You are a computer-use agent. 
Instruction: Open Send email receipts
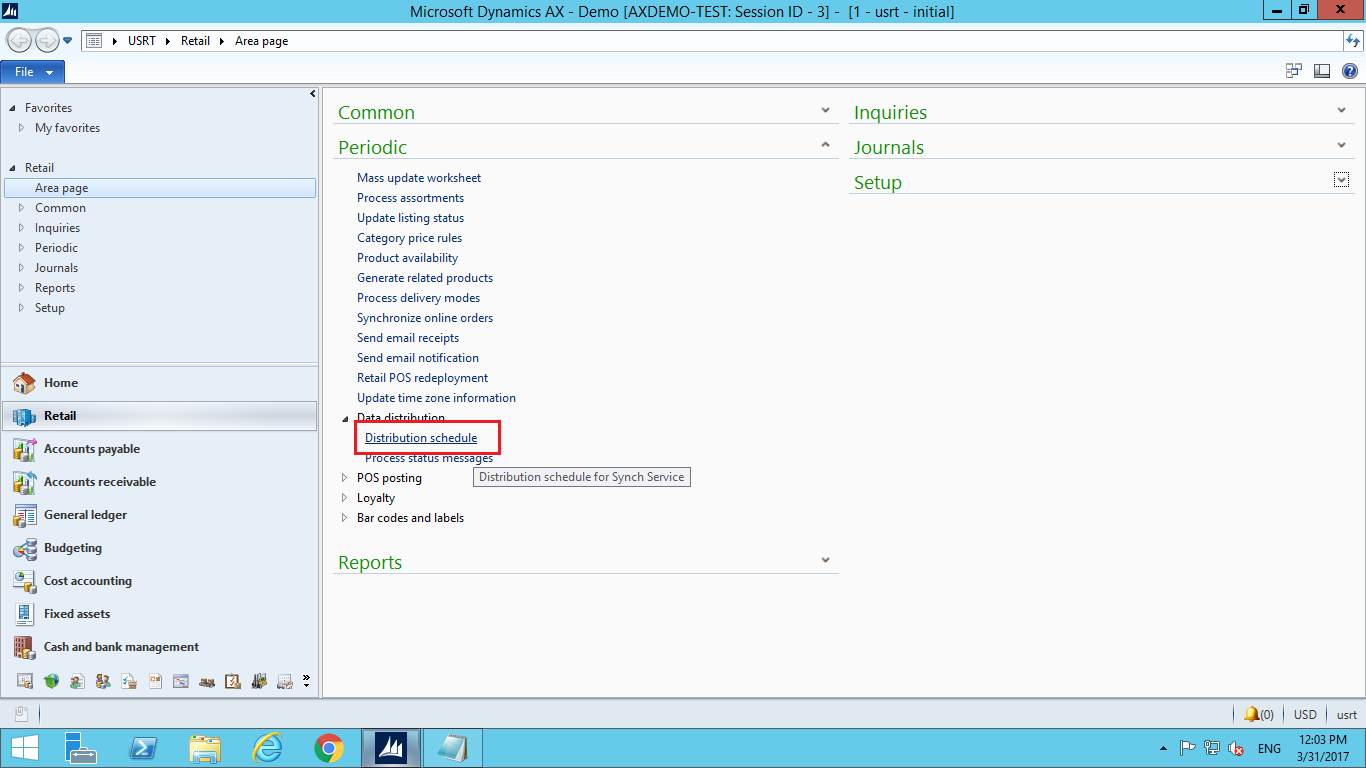408,338
